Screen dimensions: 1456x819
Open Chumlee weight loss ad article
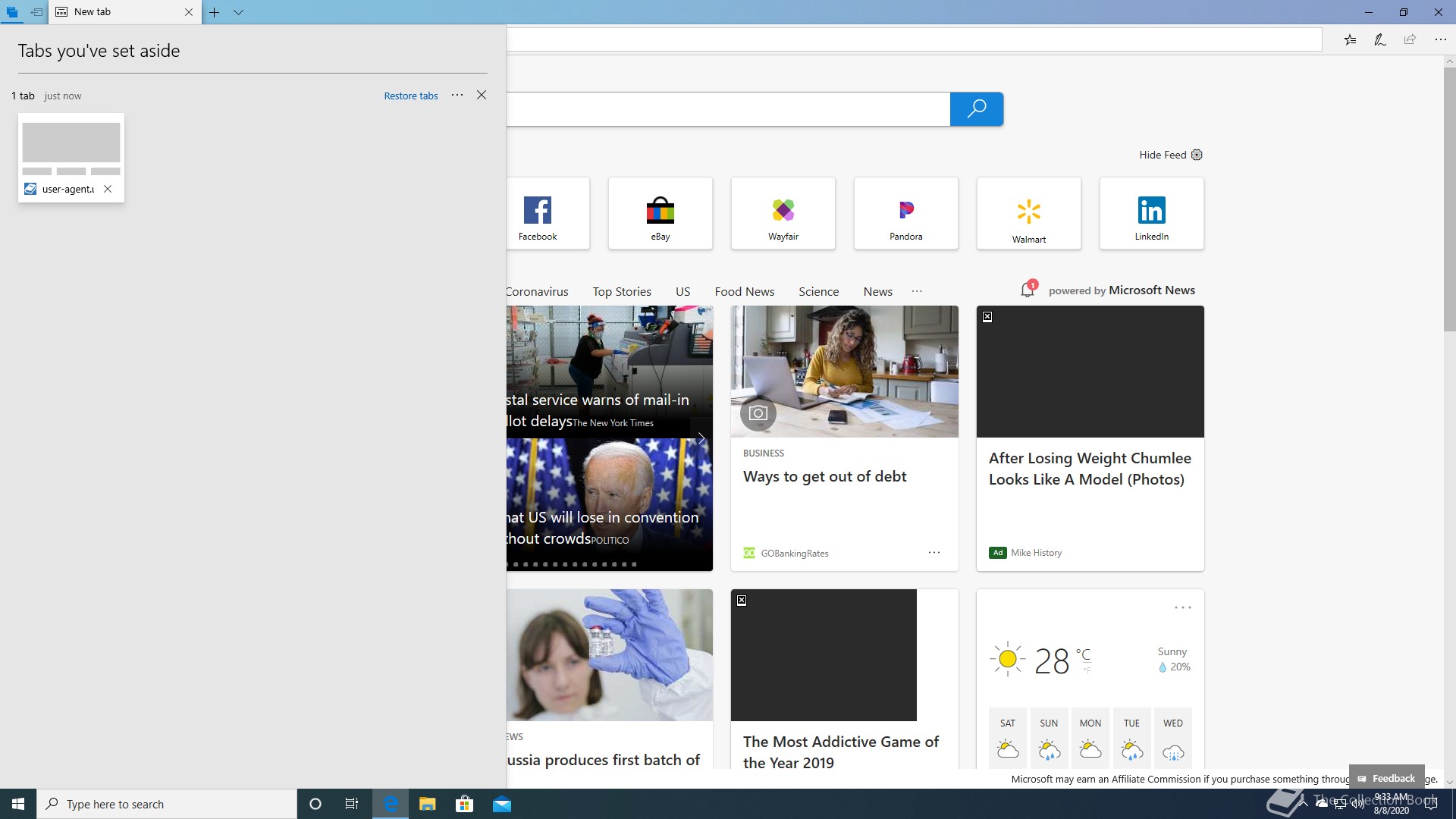[1090, 469]
